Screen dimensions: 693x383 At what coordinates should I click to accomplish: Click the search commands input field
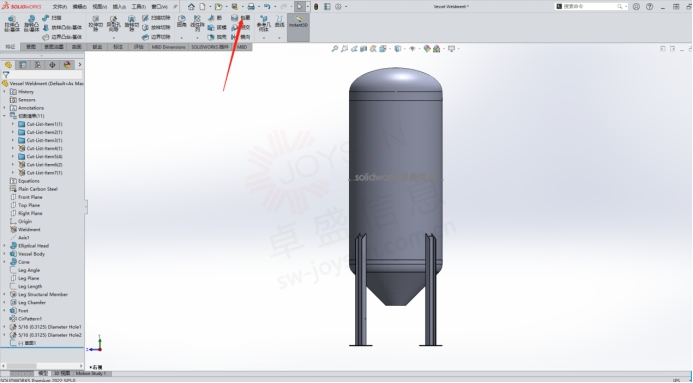click(x=591, y=7)
